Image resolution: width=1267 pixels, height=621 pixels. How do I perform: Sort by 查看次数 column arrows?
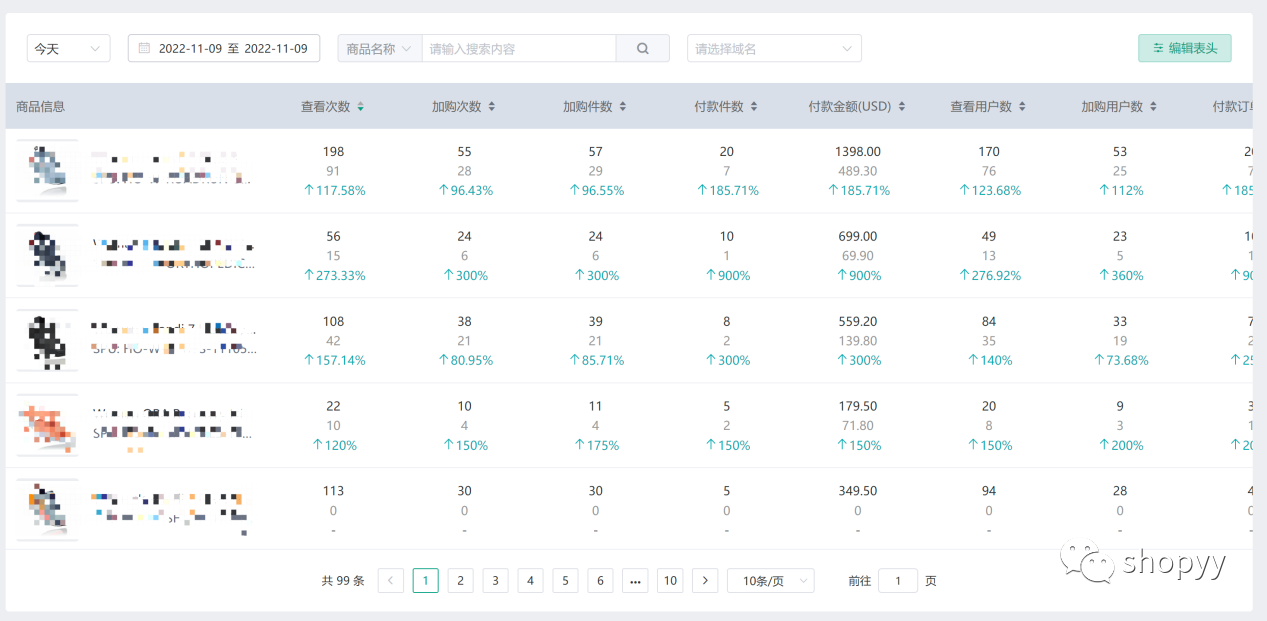[360, 107]
